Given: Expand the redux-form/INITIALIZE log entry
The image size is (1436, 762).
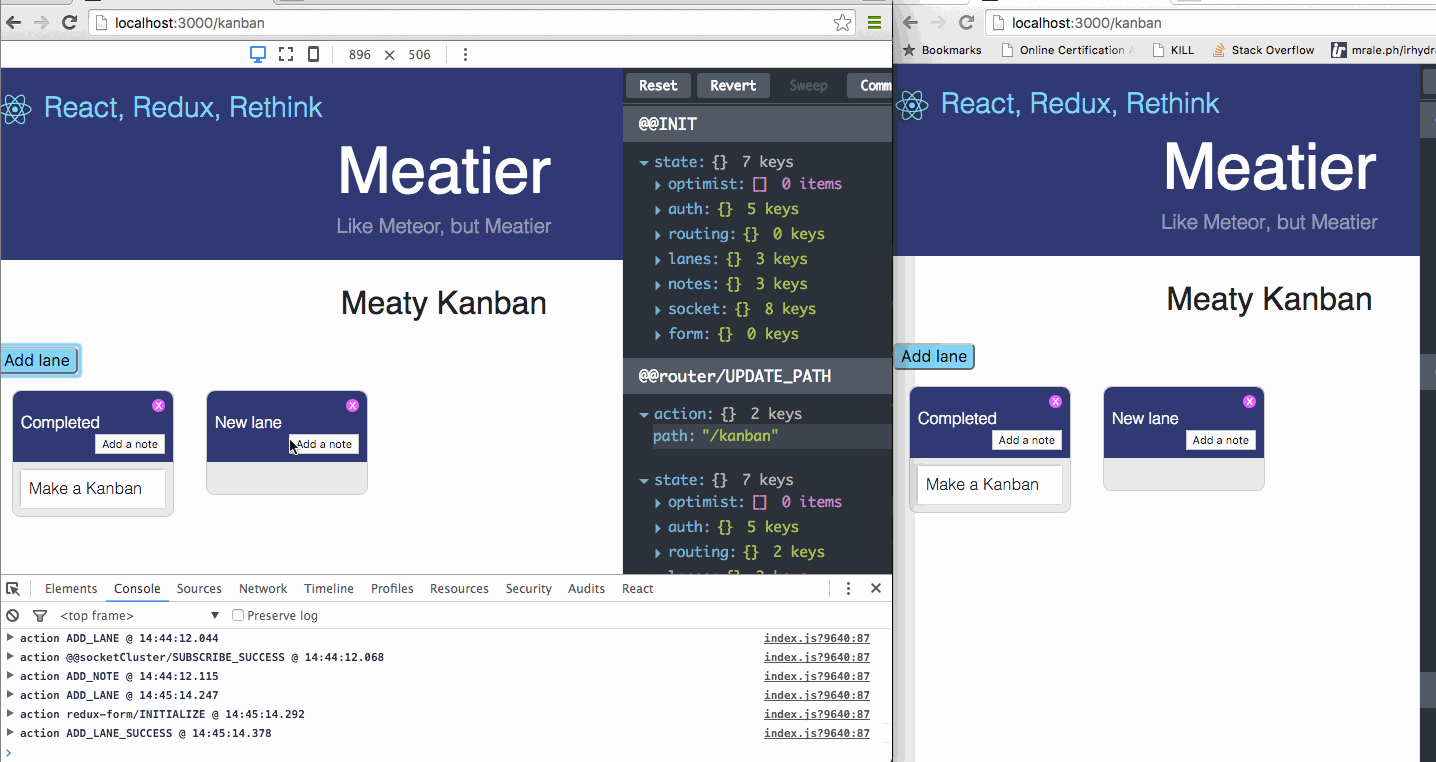Looking at the screenshot, I should pos(10,714).
